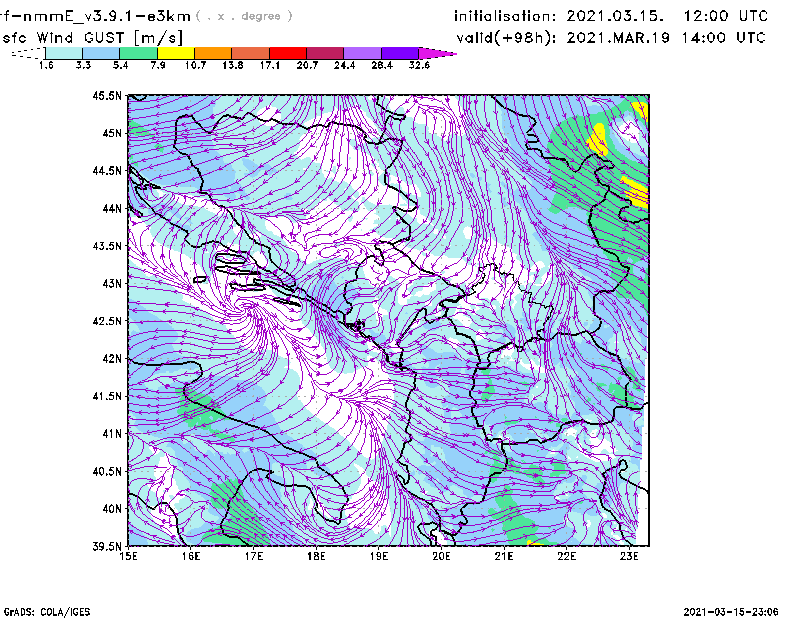Click the 'valid(+98h): 2021.MAR.19 14:00 UTC' line
Viewport: 800px width, 618px height.
pyautogui.click(x=611, y=38)
